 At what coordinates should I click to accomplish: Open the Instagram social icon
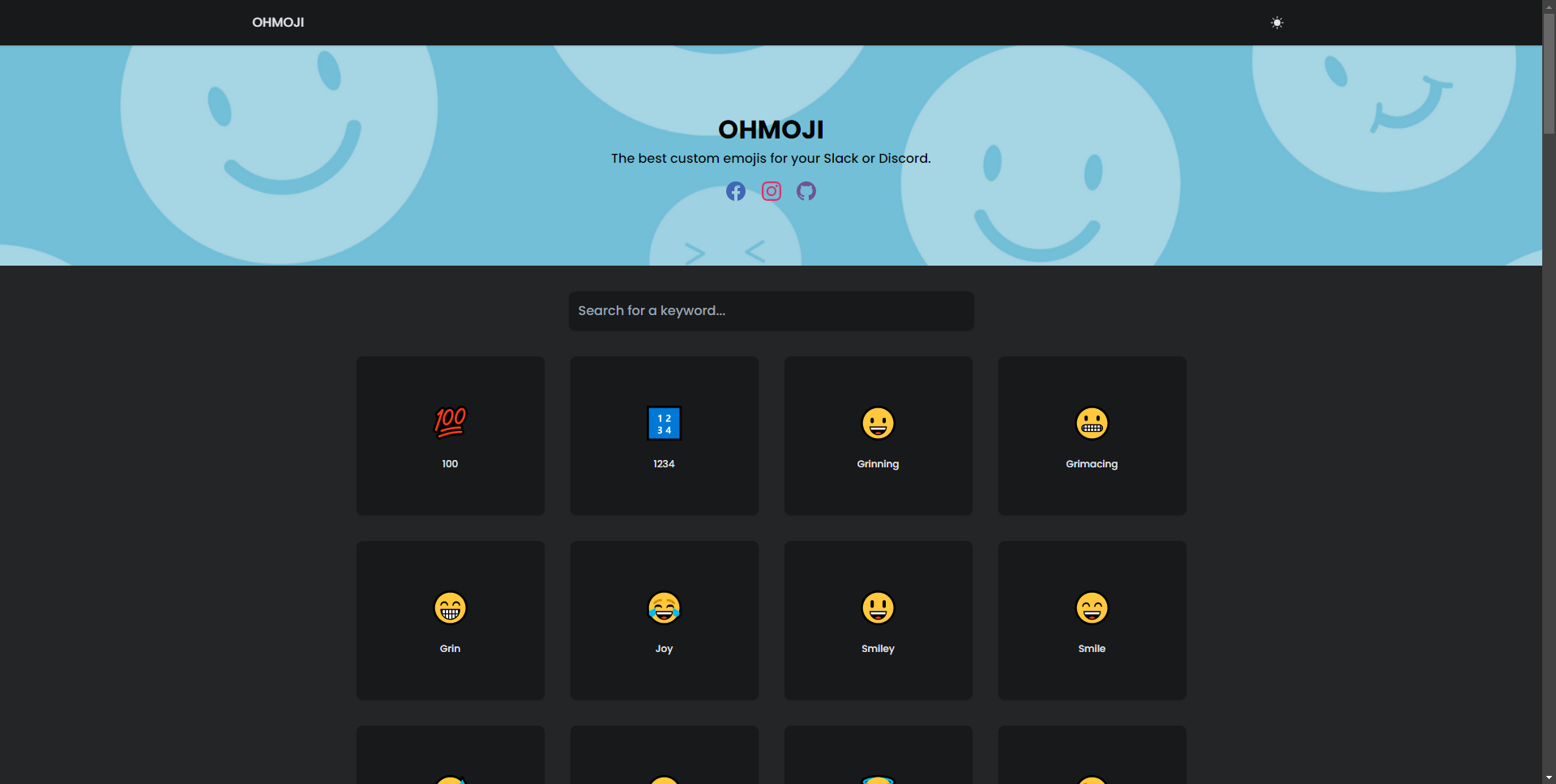[x=772, y=191]
